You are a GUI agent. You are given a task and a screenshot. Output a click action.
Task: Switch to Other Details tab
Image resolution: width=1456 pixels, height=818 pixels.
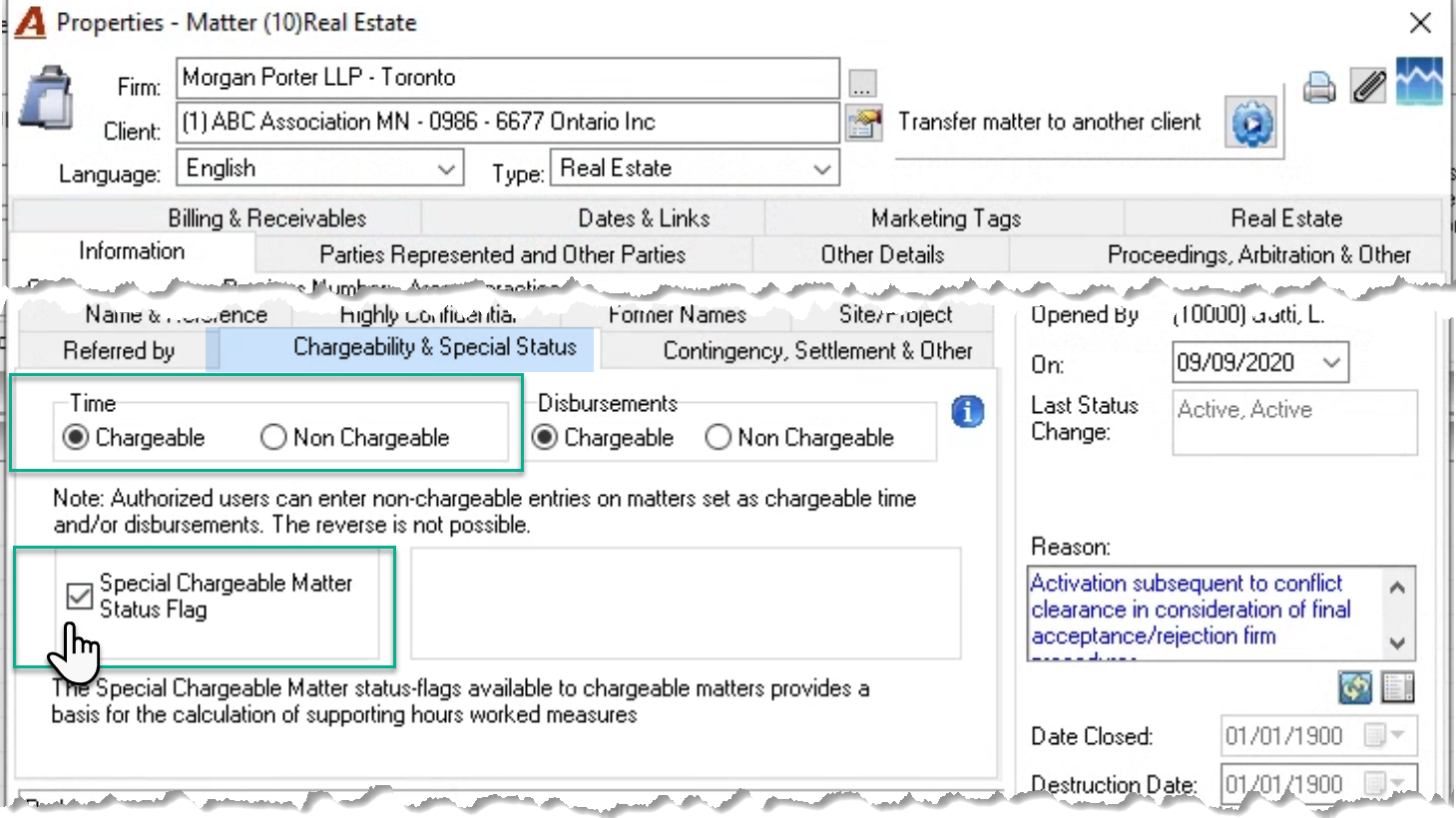882,254
